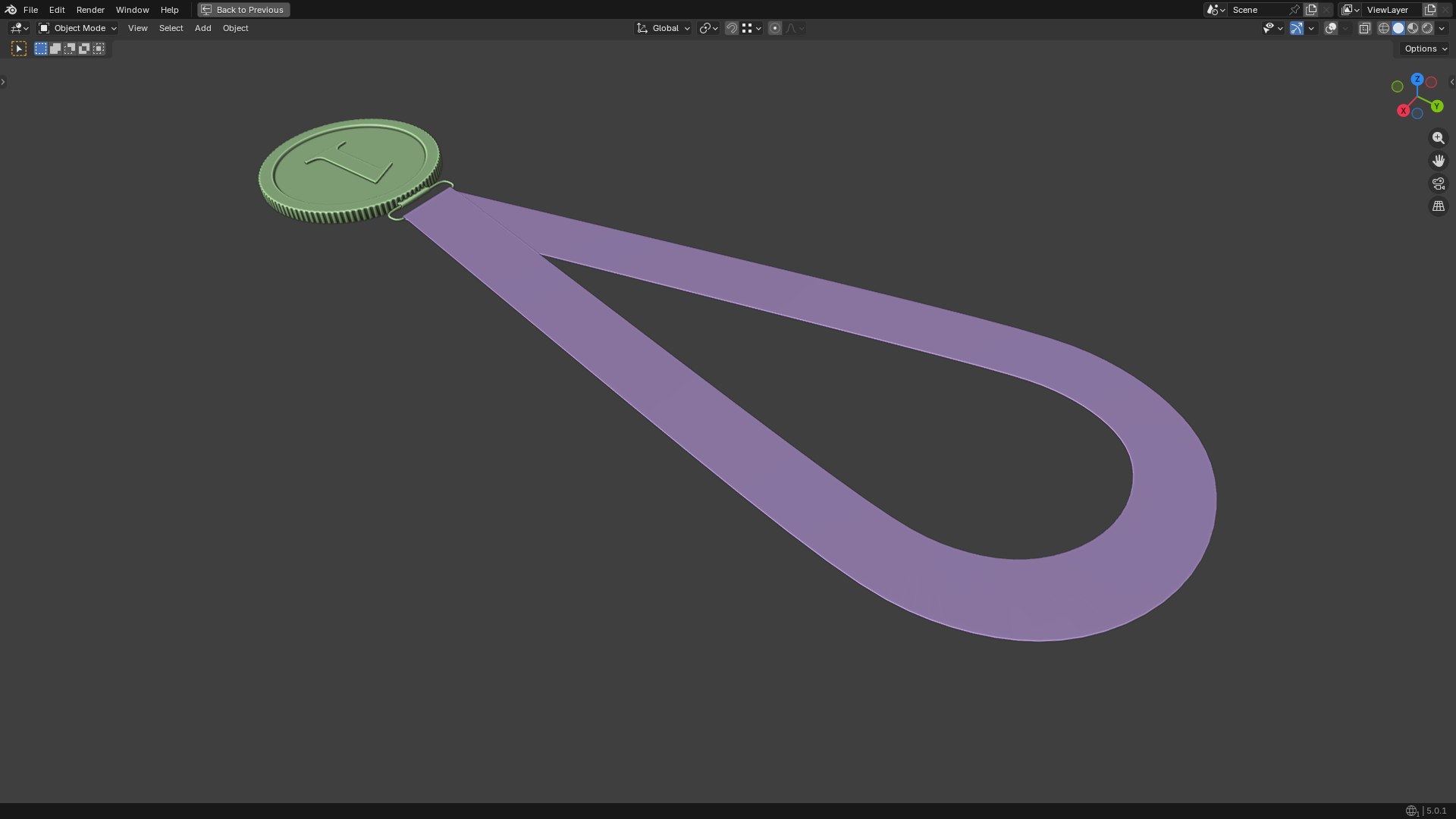Open the viewport Object menu
This screenshot has width=1456, height=819.
[x=235, y=28]
